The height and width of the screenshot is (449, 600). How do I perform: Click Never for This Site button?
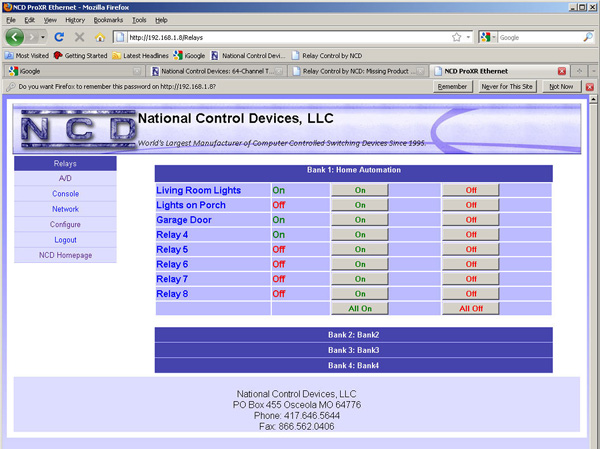(507, 87)
